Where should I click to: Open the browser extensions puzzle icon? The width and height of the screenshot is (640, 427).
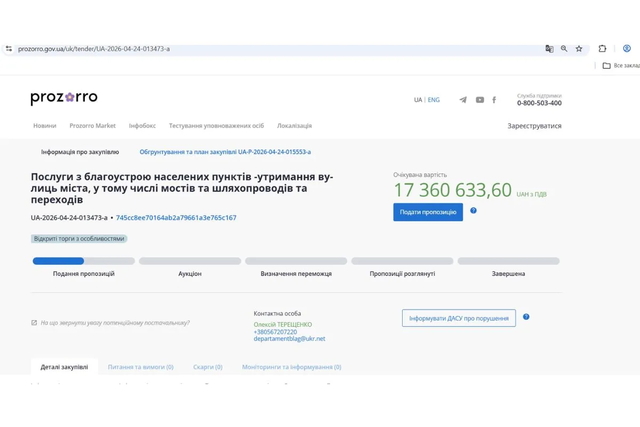[x=602, y=48]
